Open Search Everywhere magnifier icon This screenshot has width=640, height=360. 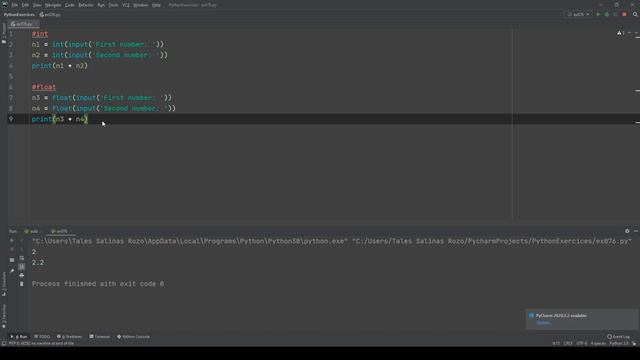coord(635,14)
